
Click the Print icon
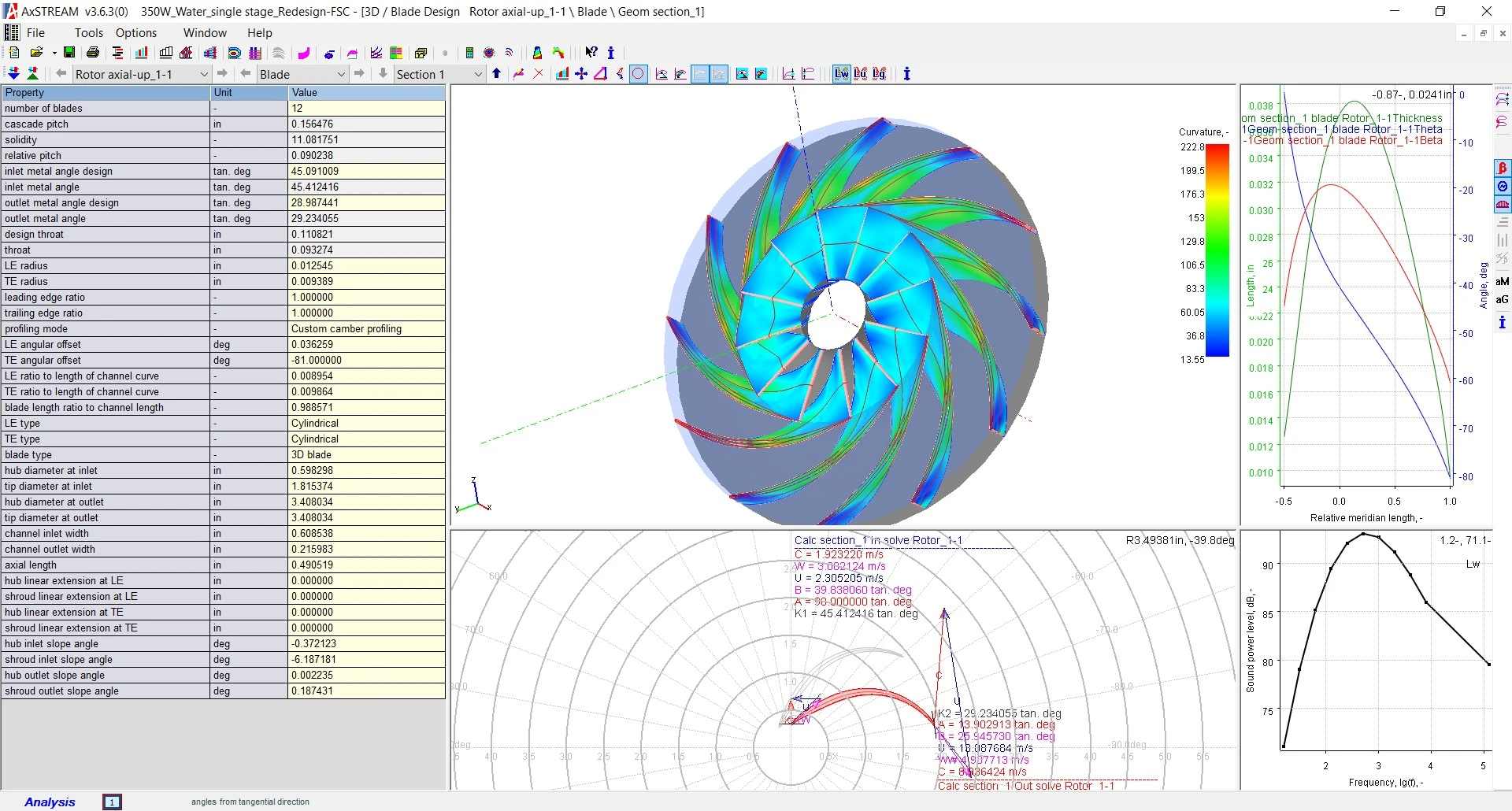click(x=93, y=53)
